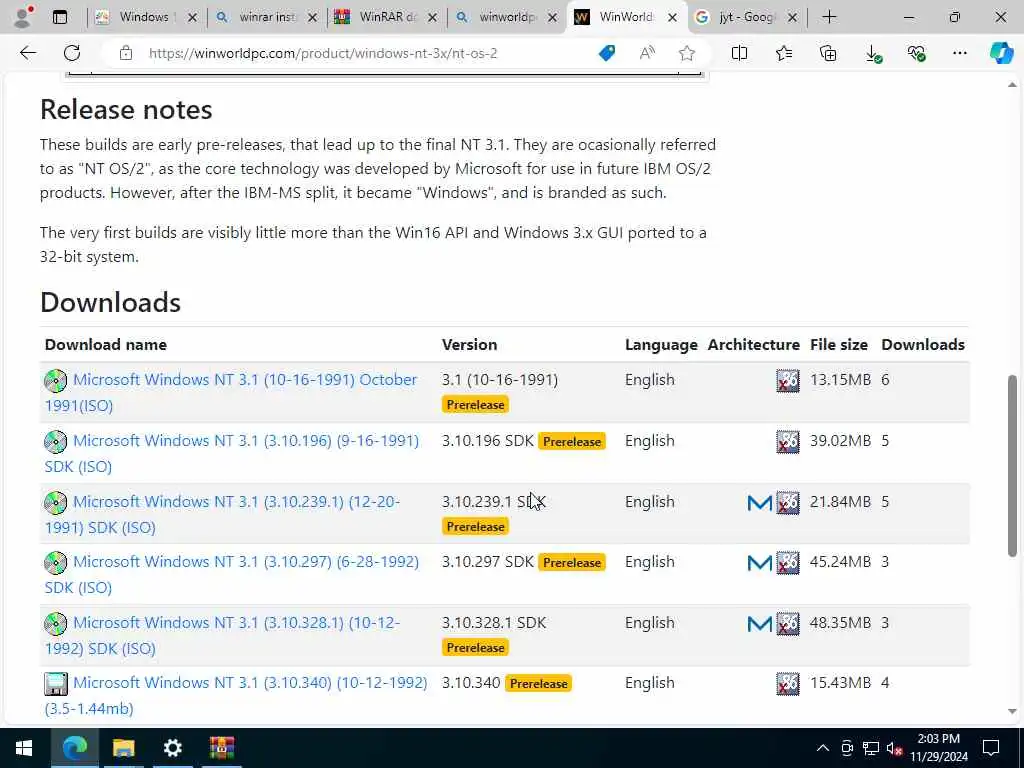Open the taskbar clock and date
The width and height of the screenshot is (1024, 768).
pos(938,748)
